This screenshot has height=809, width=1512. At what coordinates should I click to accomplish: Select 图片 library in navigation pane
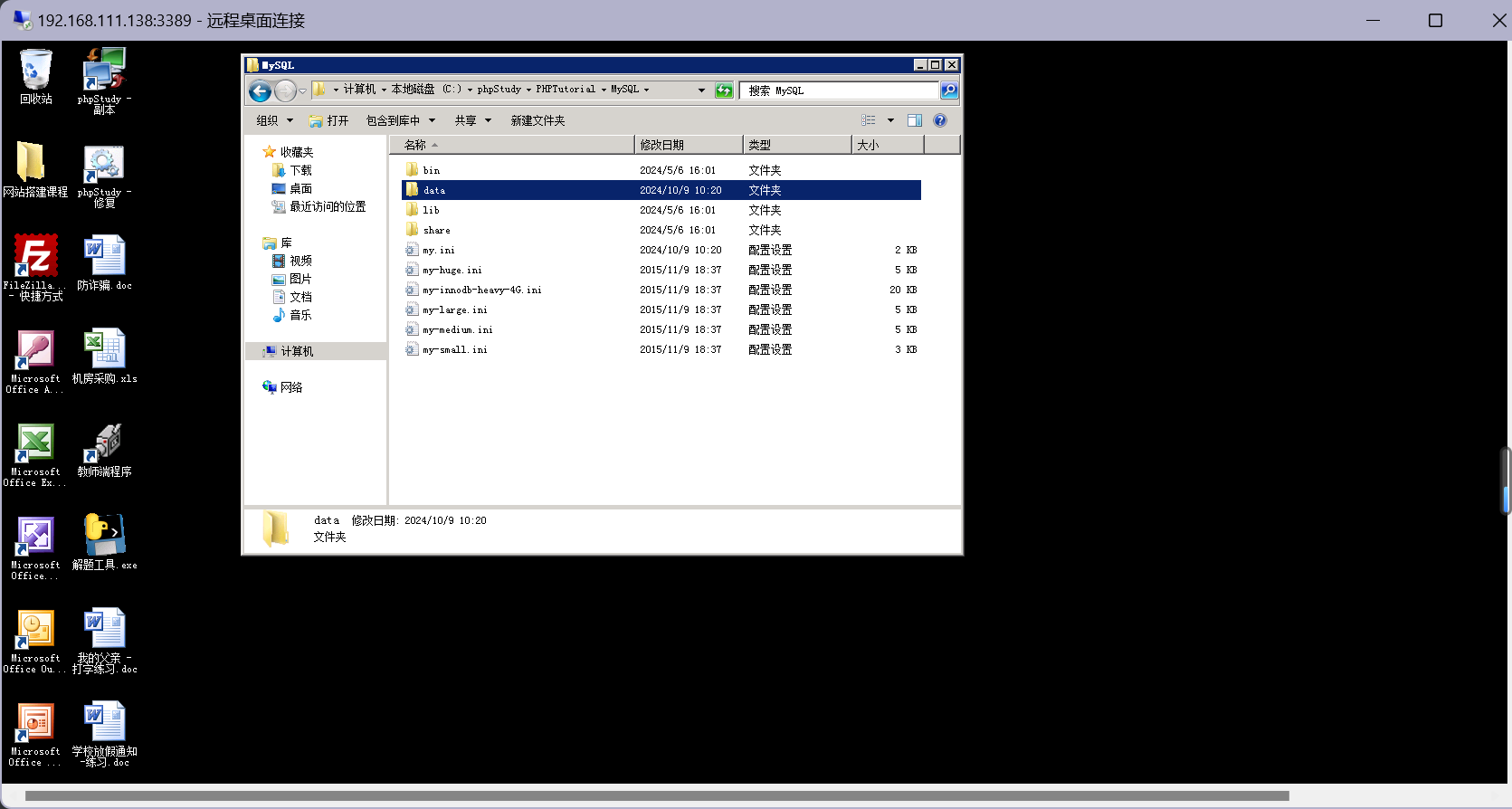click(291, 279)
